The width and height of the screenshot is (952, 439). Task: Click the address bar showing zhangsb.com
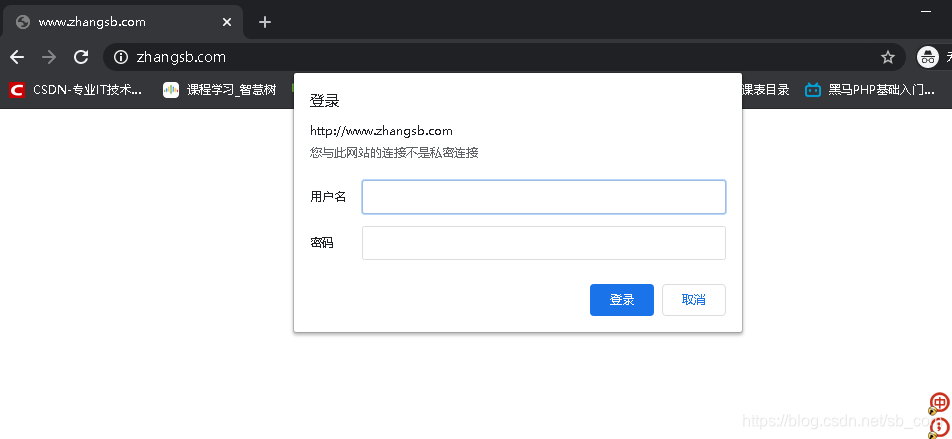[504, 57]
